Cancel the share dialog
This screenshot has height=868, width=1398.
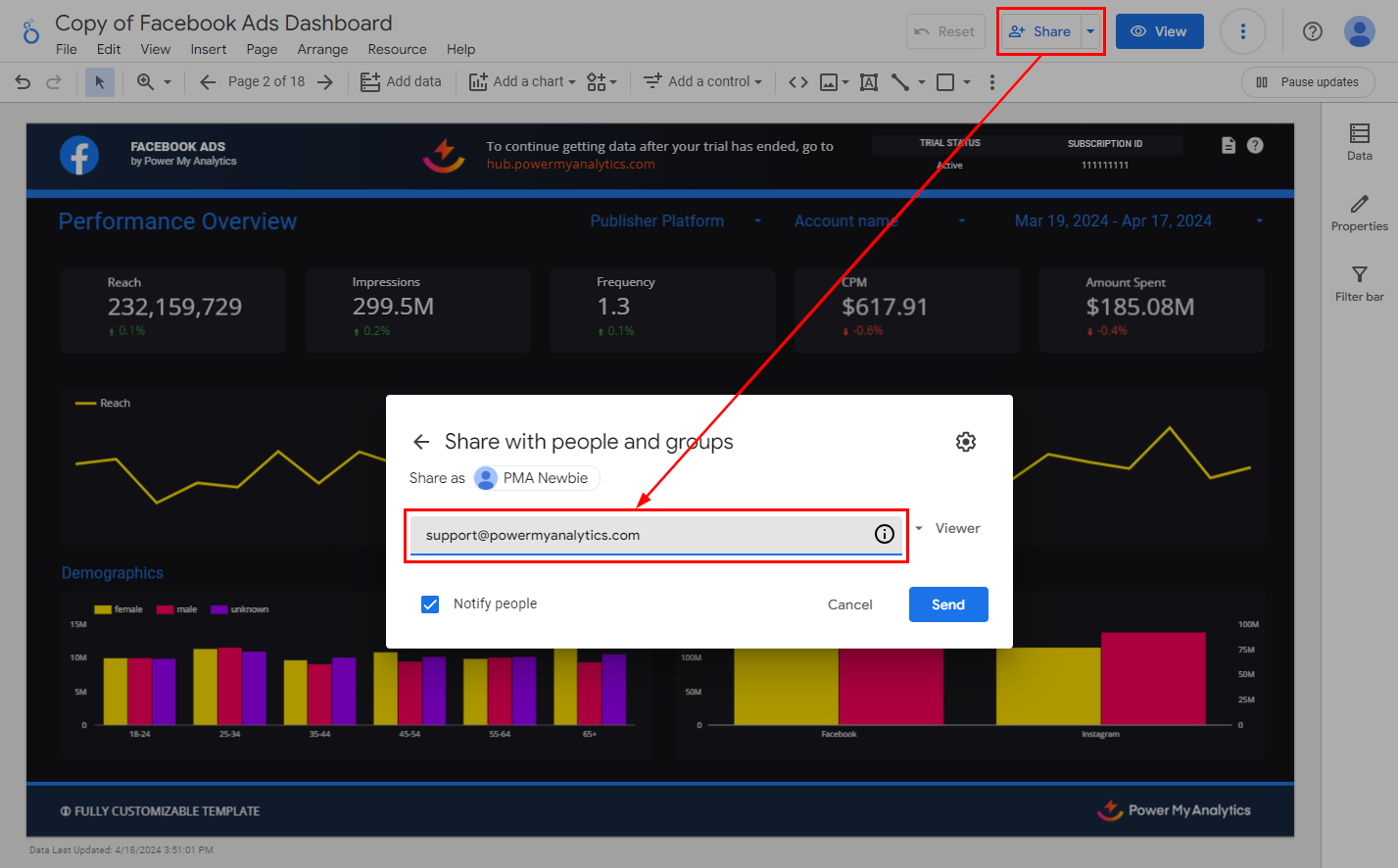pyautogui.click(x=849, y=604)
